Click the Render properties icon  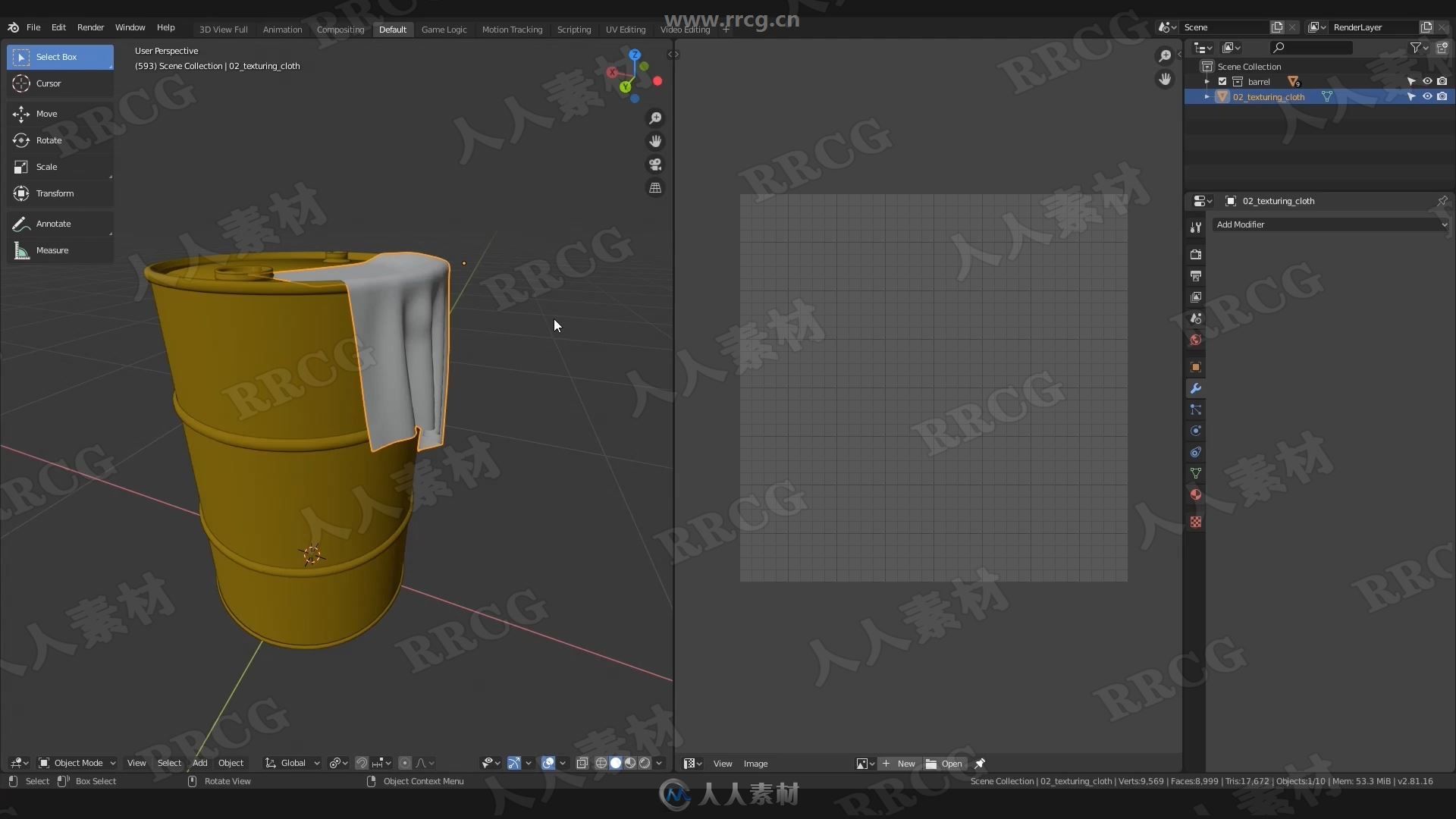click(1196, 253)
